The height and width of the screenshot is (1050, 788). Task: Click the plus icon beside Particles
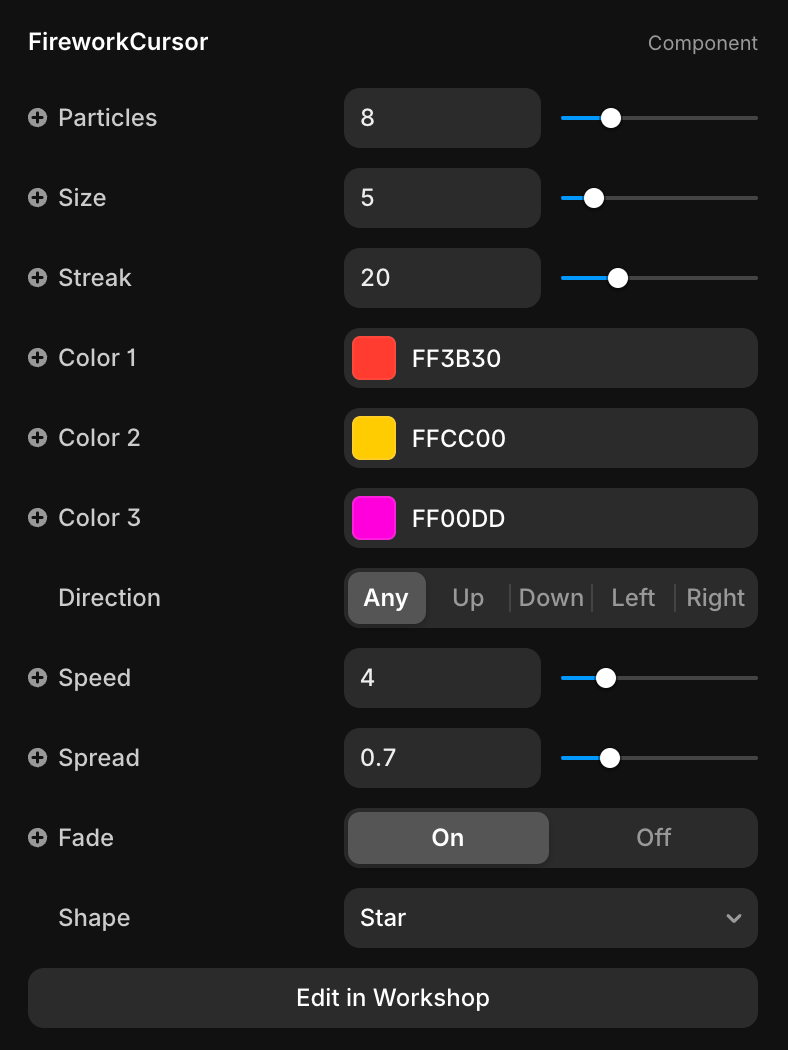pyautogui.click(x=37, y=118)
